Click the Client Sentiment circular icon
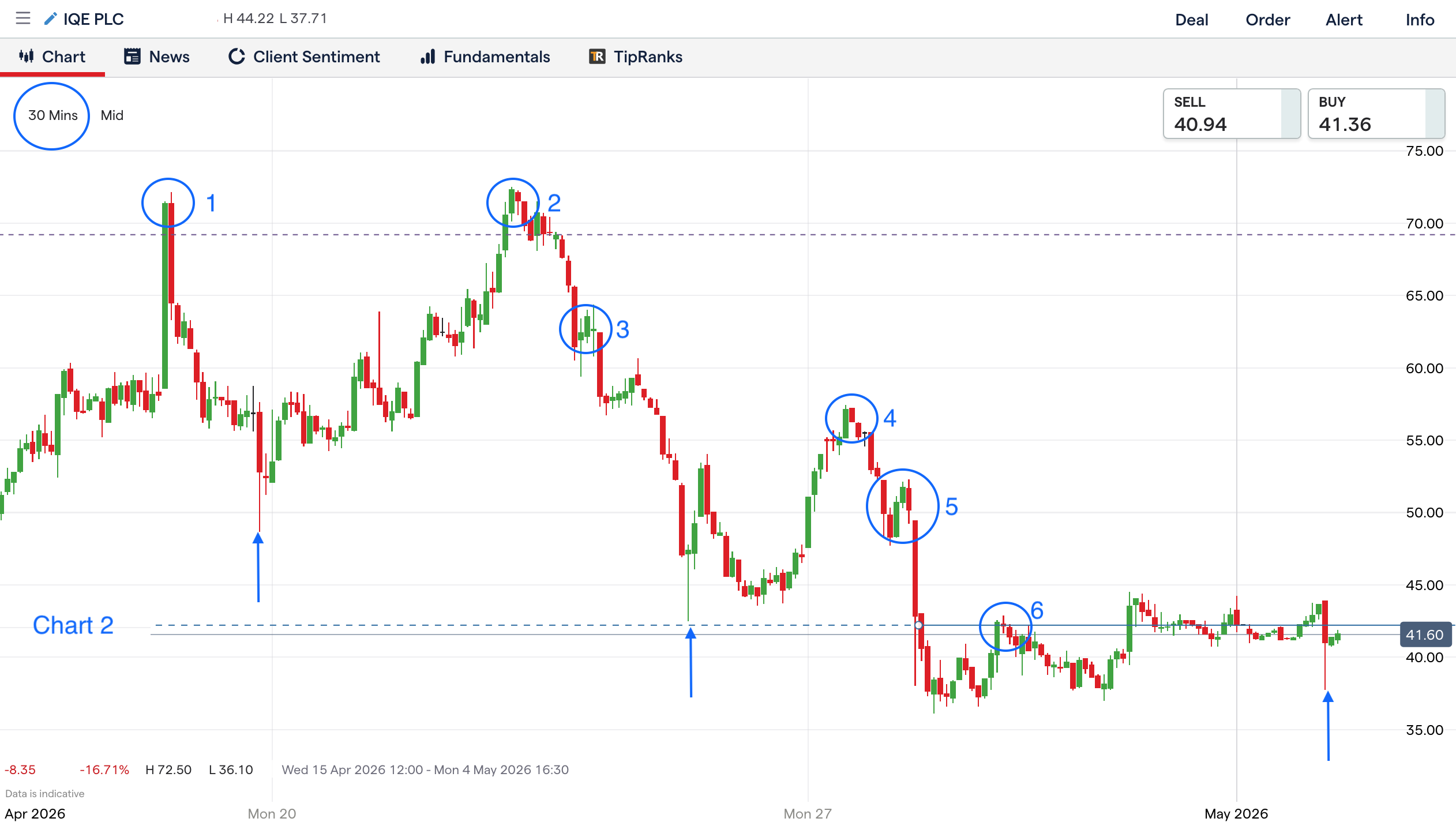The width and height of the screenshot is (1456, 822). point(237,56)
